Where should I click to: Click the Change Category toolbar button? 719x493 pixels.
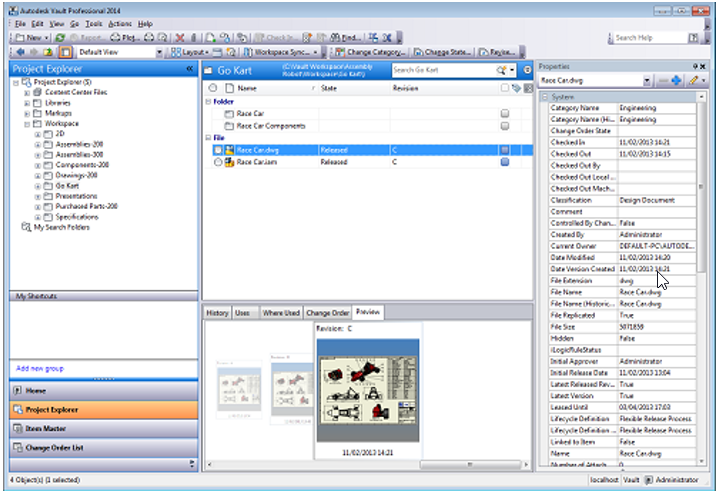[x=371, y=52]
